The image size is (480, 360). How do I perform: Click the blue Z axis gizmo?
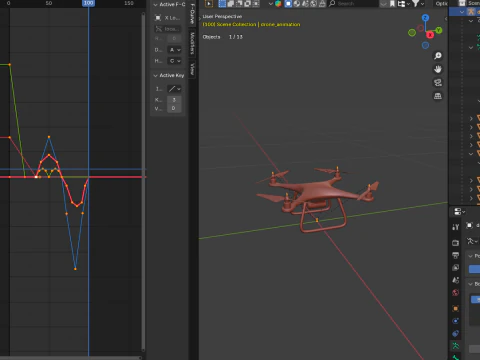(425, 17)
